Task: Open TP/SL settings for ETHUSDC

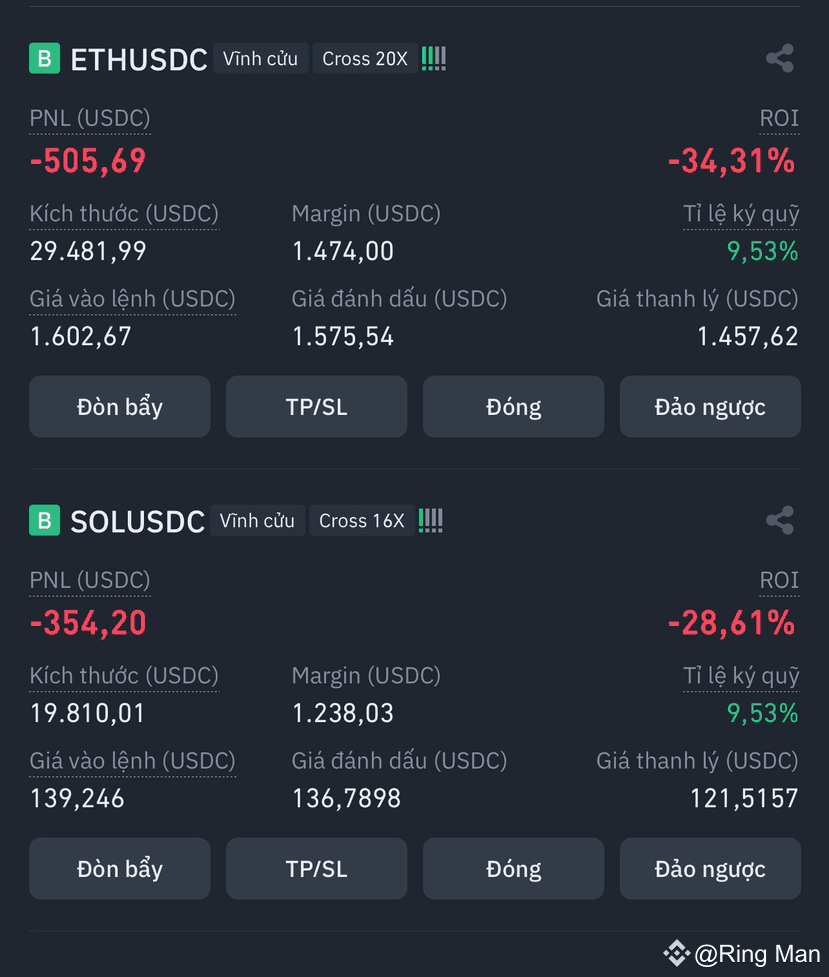Action: [x=317, y=407]
